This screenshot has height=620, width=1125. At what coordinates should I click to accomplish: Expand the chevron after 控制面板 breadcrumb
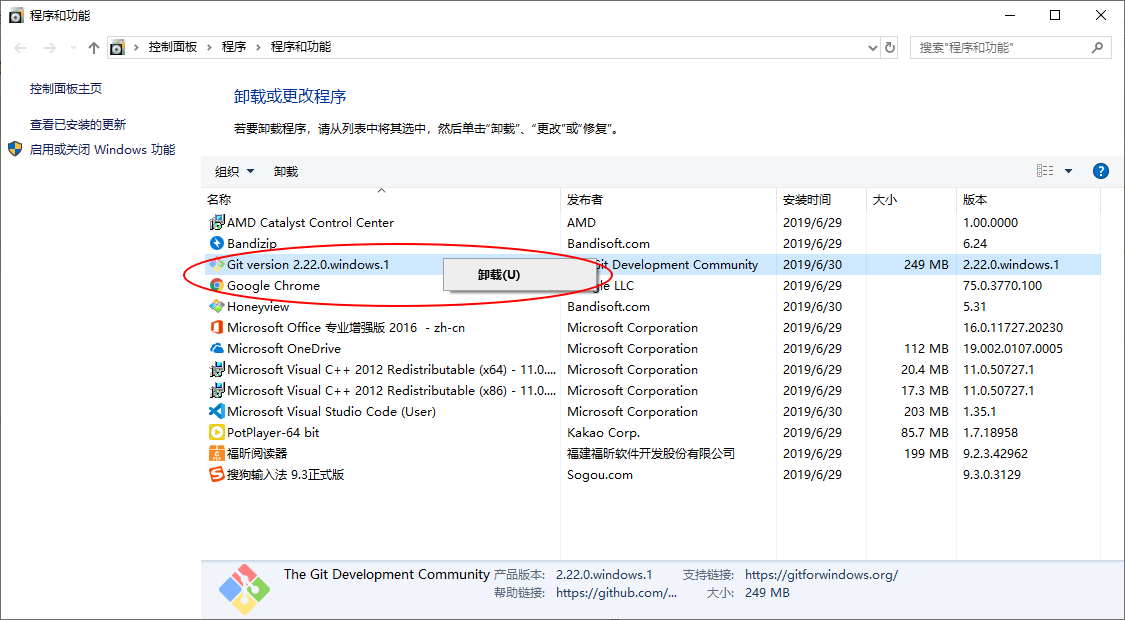click(x=210, y=47)
